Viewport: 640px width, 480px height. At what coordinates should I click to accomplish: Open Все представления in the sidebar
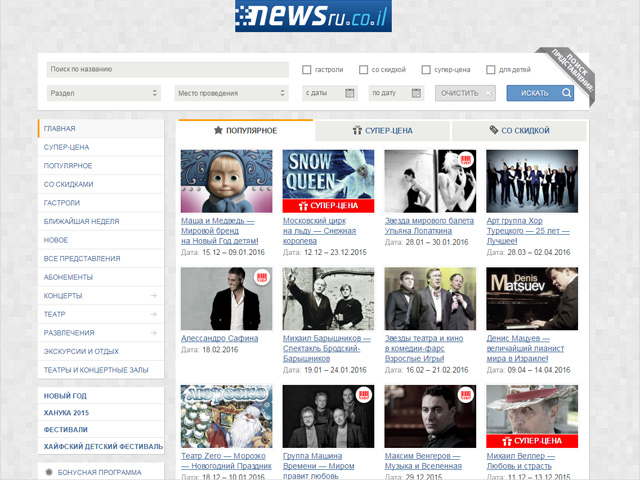[x=101, y=258]
